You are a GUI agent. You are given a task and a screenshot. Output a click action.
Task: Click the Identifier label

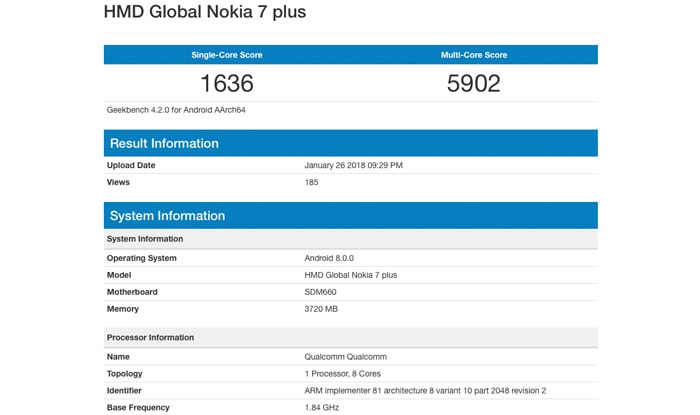pos(124,390)
